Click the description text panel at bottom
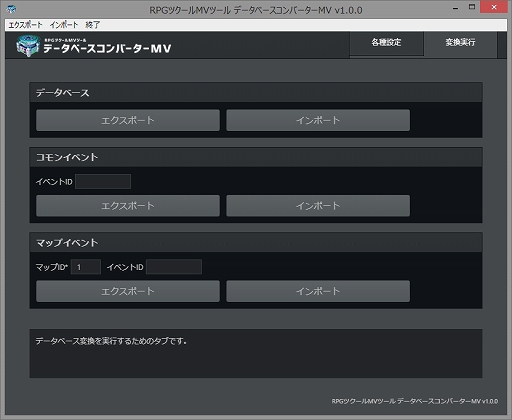Viewport: 512px width, 420px height. pyautogui.click(x=256, y=353)
